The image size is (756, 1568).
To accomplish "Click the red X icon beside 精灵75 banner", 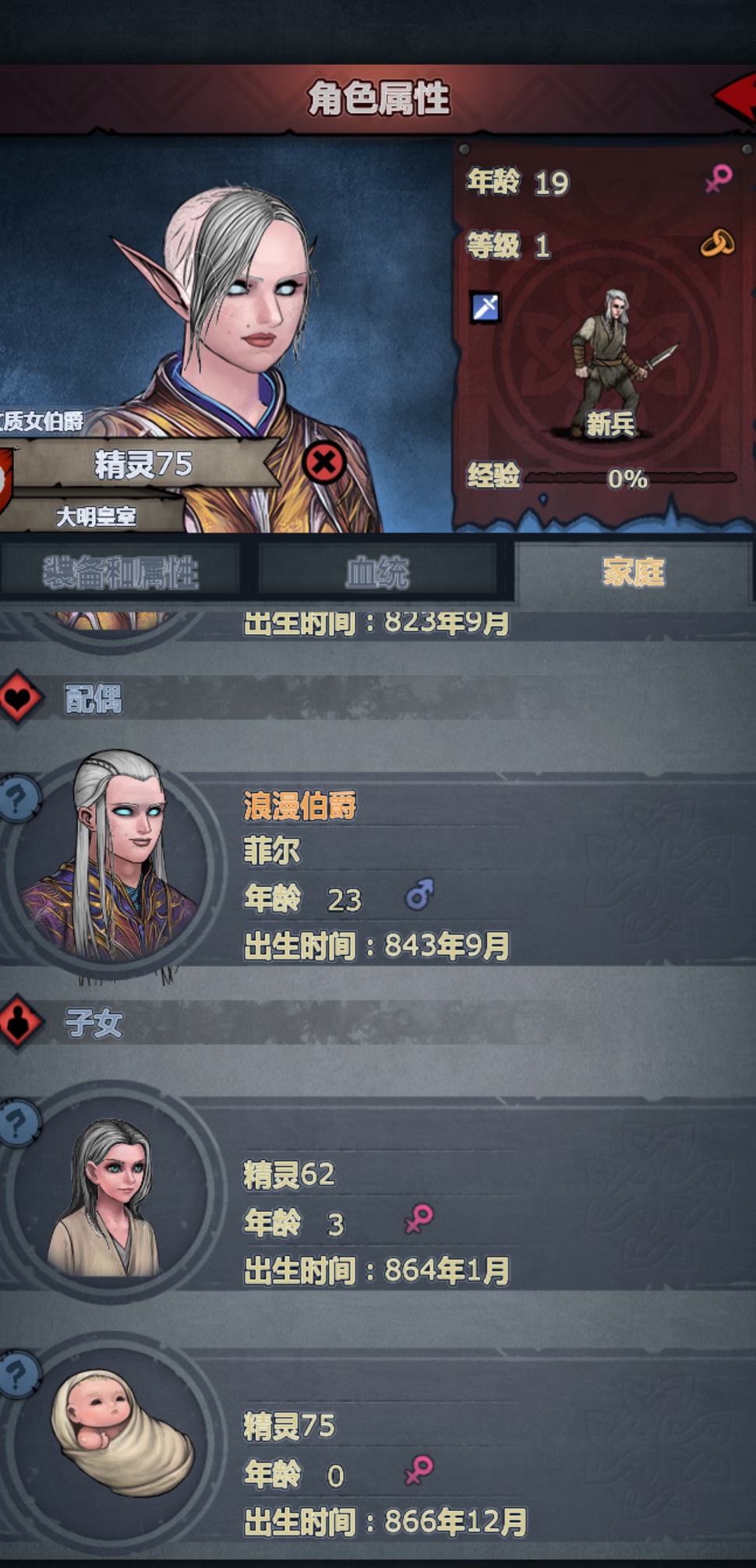I will (x=324, y=463).
